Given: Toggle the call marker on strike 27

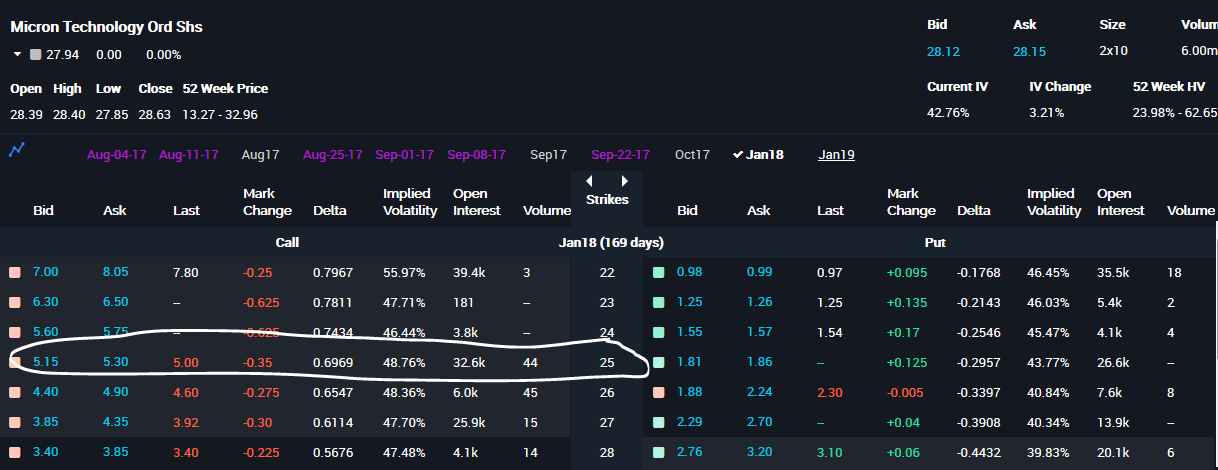Looking at the screenshot, I should [14, 422].
